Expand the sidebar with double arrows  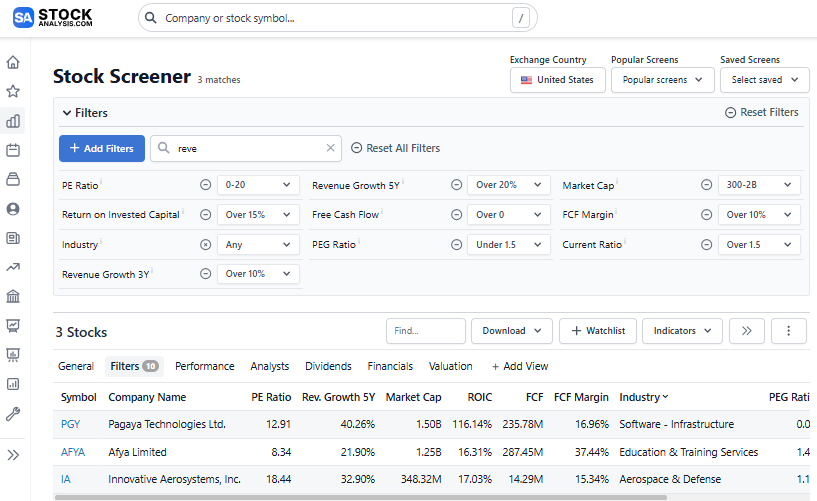pyautogui.click(x=13, y=455)
